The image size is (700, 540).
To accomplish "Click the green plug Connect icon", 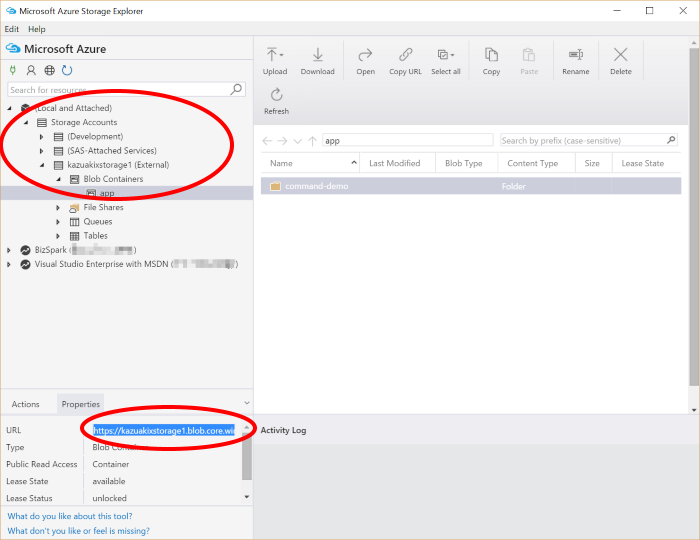I will click(13, 70).
